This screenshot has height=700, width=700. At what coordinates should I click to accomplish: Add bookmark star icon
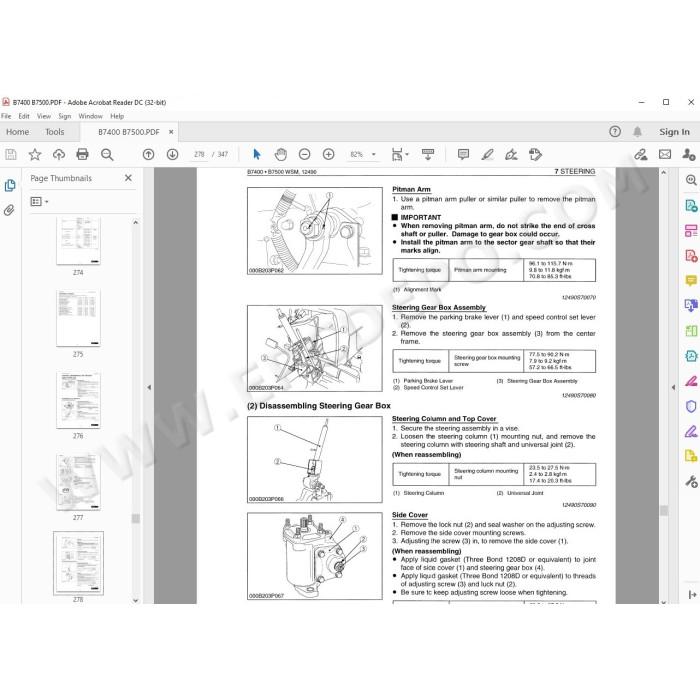(35, 154)
